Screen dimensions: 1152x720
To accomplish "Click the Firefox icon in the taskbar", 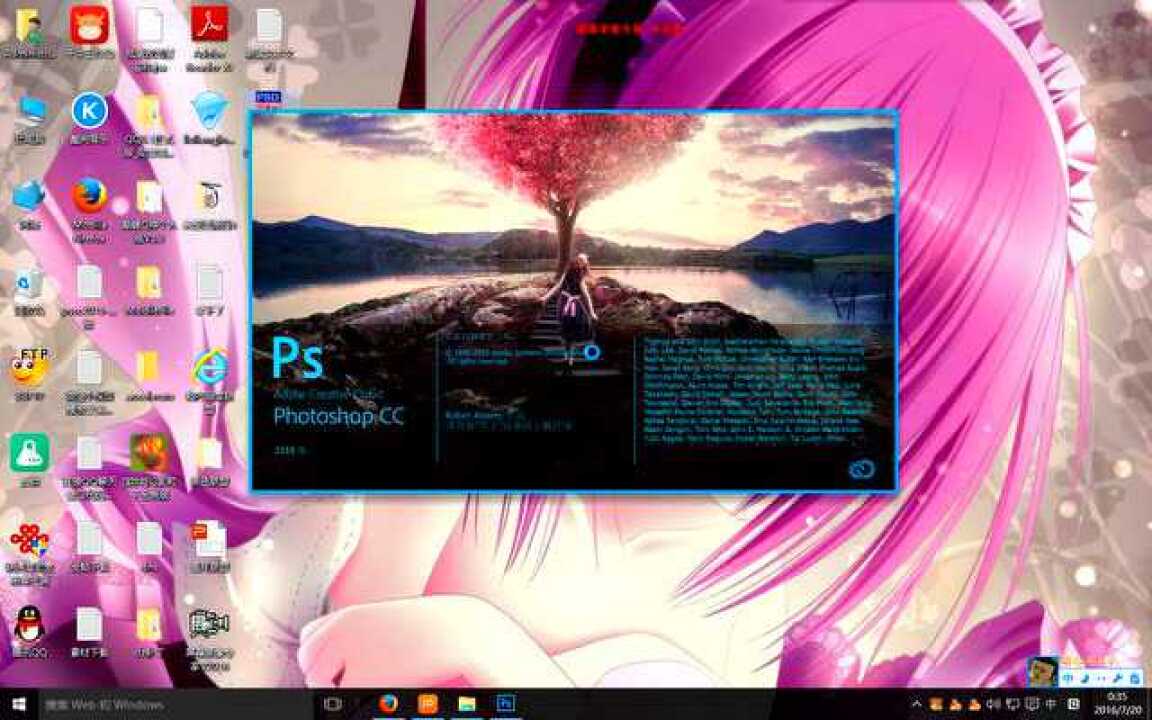I will [388, 704].
